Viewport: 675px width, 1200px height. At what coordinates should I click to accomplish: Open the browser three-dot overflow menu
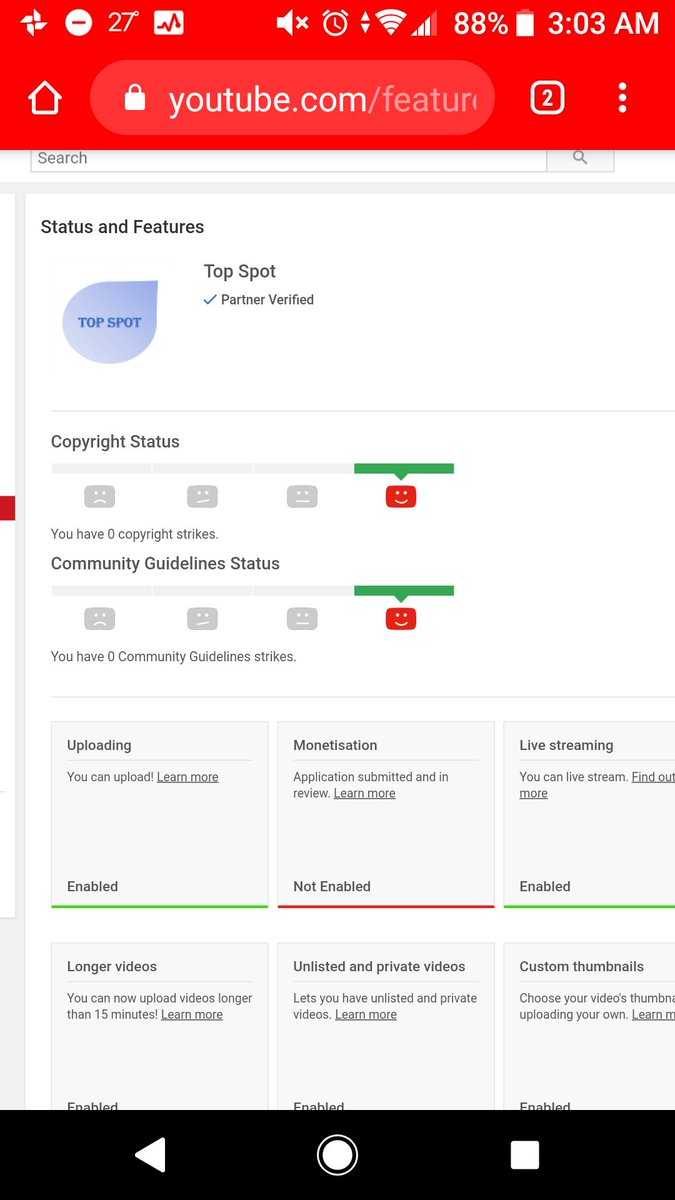click(x=622, y=98)
